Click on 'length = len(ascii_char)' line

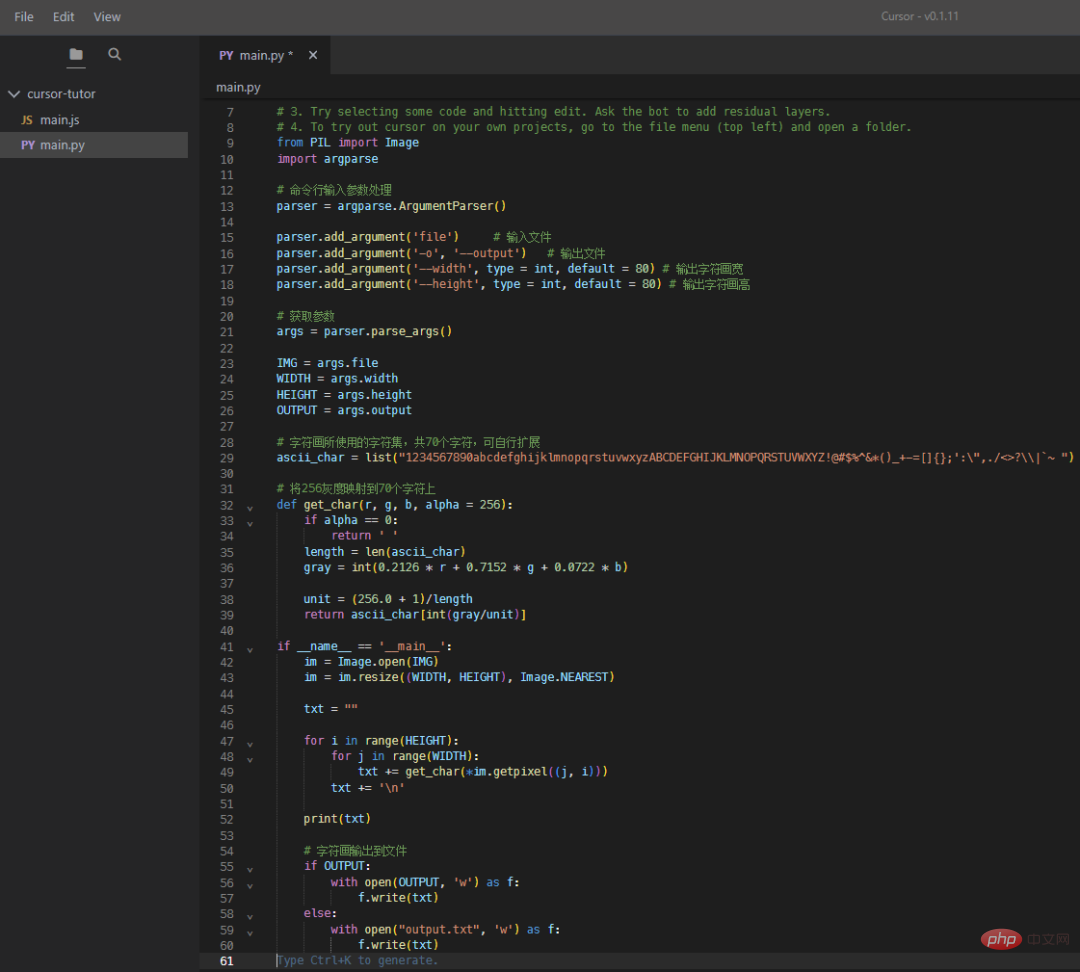(x=385, y=552)
